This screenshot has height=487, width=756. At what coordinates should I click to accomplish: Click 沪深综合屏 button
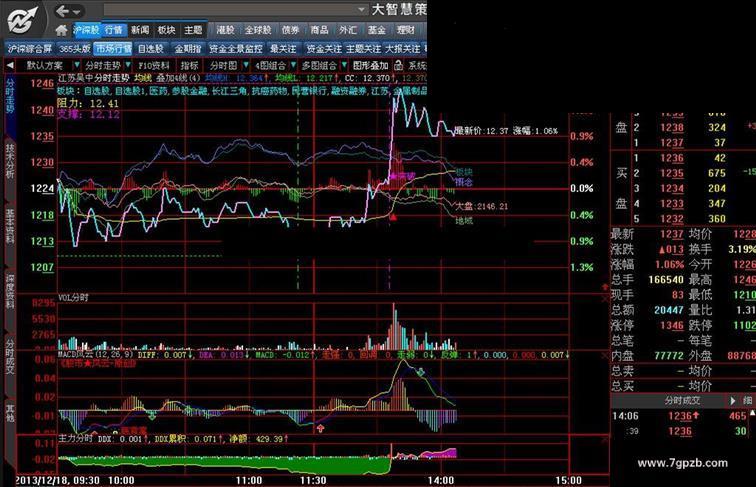(30, 49)
